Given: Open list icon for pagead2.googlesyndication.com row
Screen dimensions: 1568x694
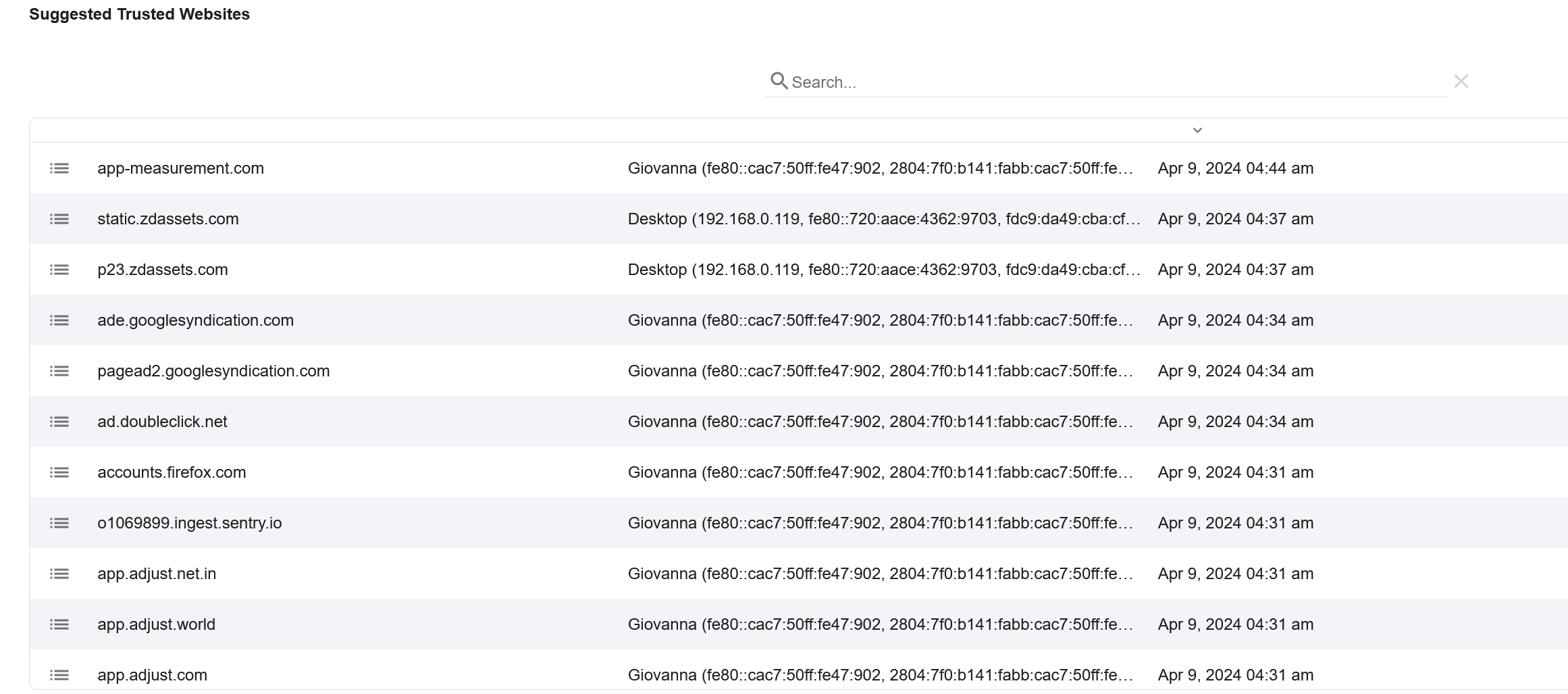Looking at the screenshot, I should [59, 371].
